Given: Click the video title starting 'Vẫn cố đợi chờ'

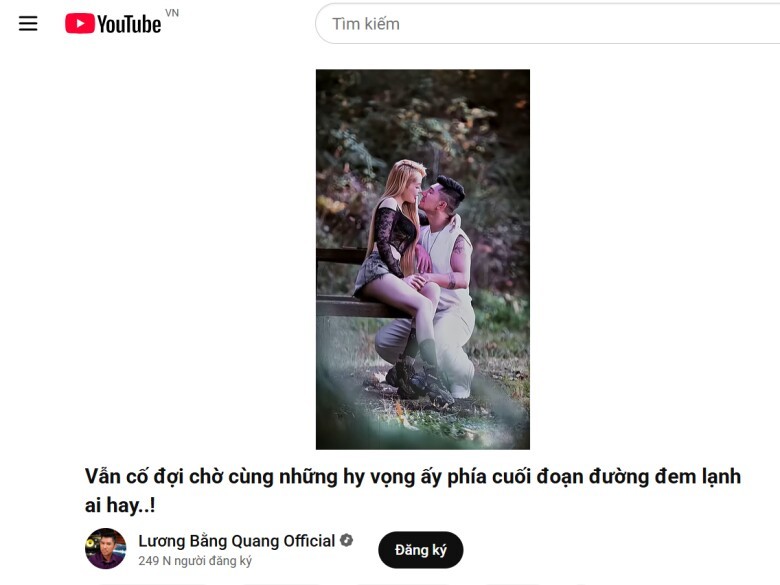Looking at the screenshot, I should click(413, 490).
